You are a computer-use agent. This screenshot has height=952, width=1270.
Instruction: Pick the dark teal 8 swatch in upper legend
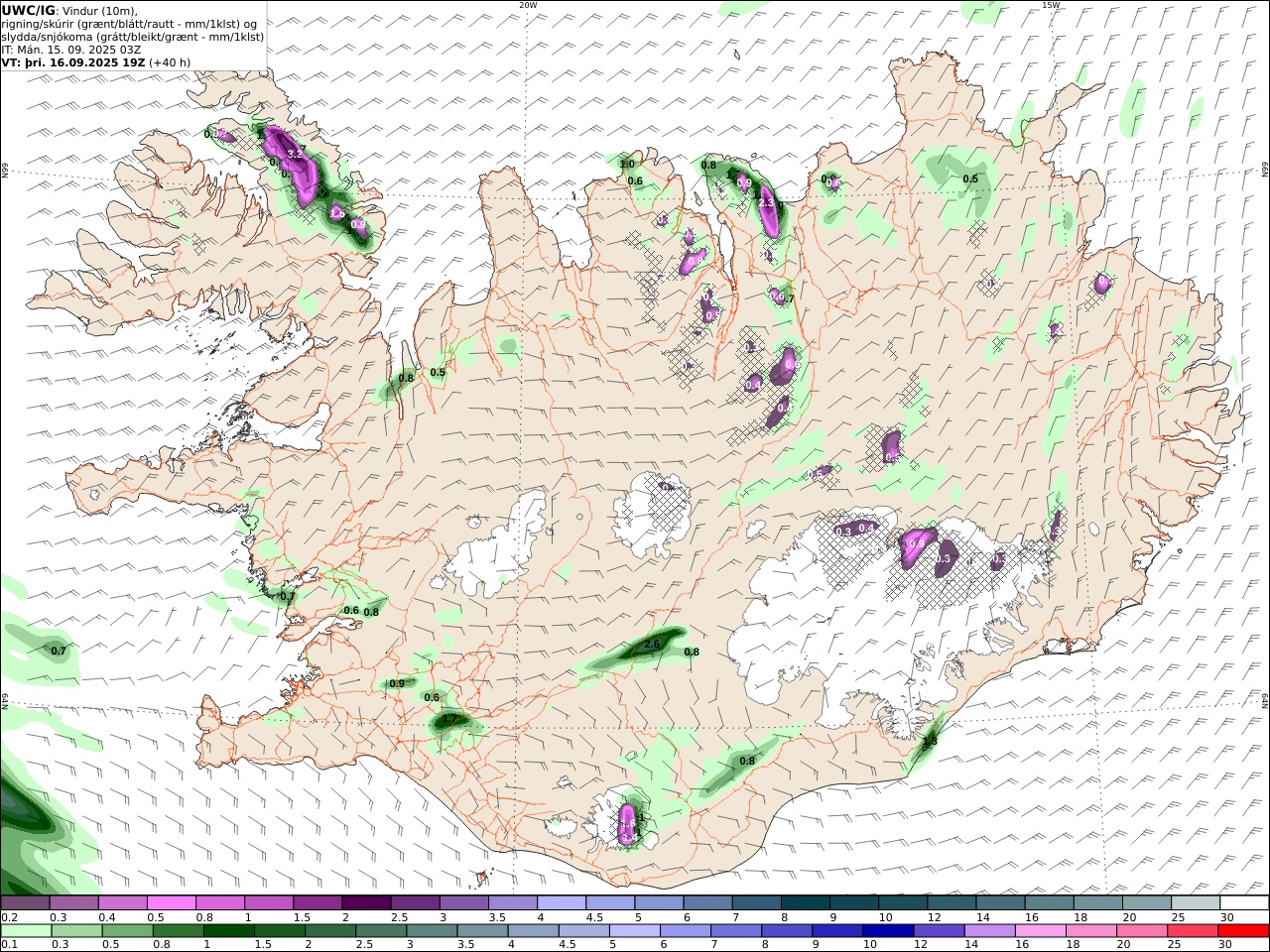(x=806, y=903)
